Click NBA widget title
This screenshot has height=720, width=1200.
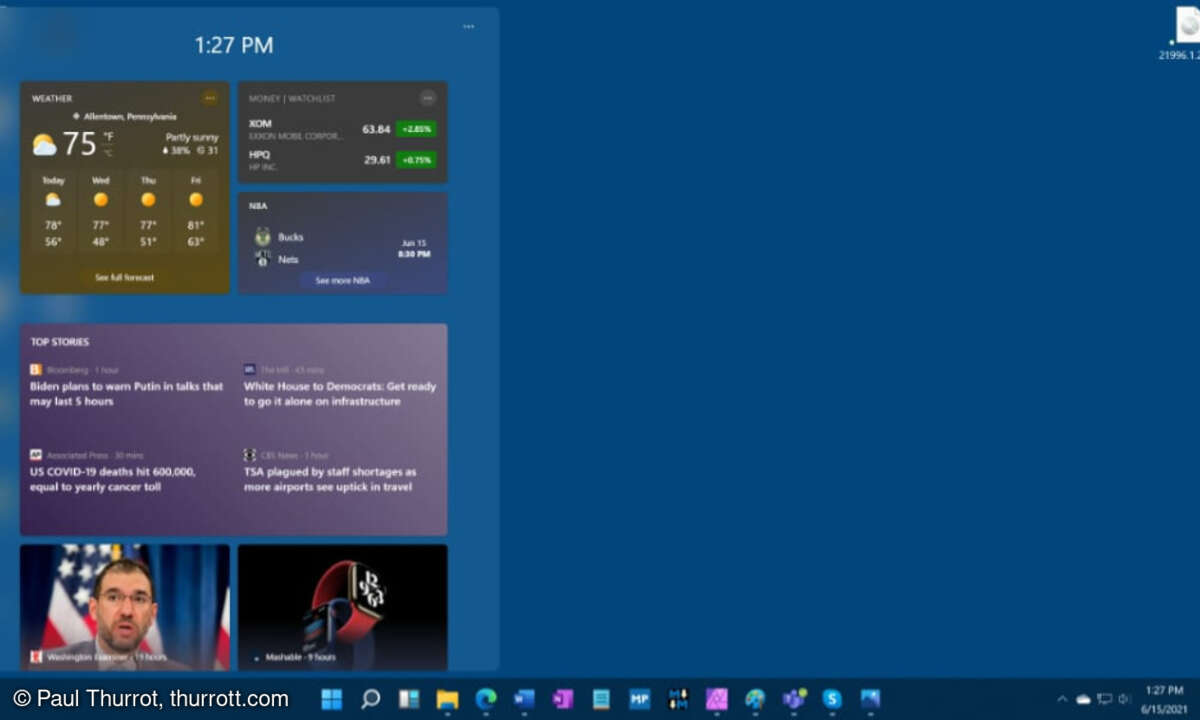258,206
